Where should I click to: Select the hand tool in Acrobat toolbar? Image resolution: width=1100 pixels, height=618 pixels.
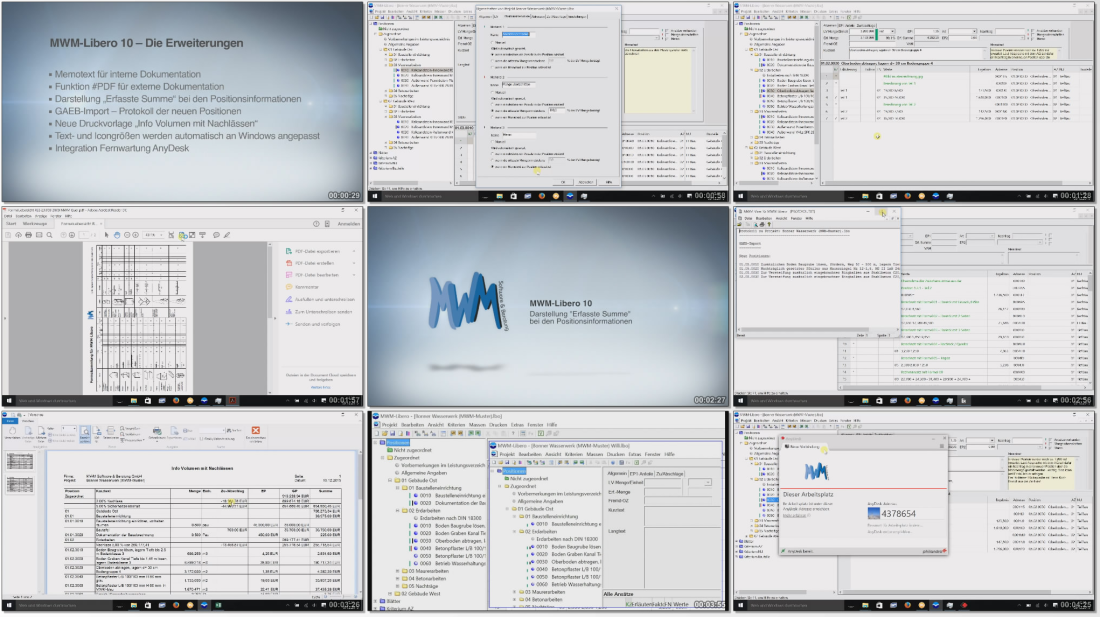(117, 235)
